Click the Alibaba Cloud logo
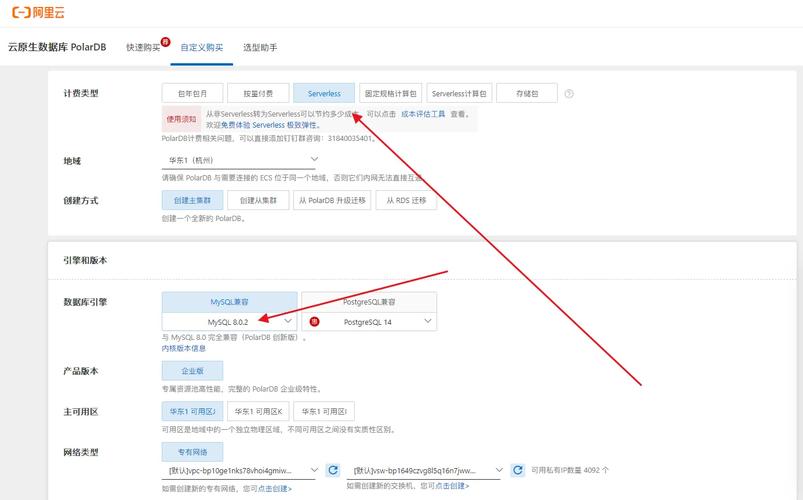The height and width of the screenshot is (500, 803). click(38, 13)
